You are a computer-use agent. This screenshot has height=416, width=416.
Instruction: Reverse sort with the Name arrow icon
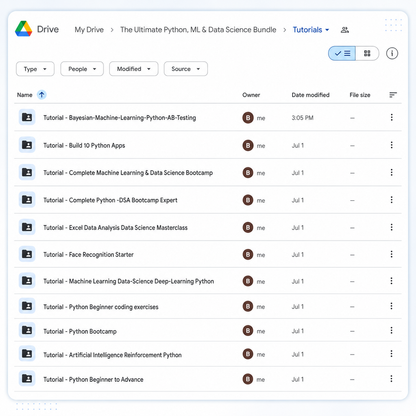pos(41,95)
